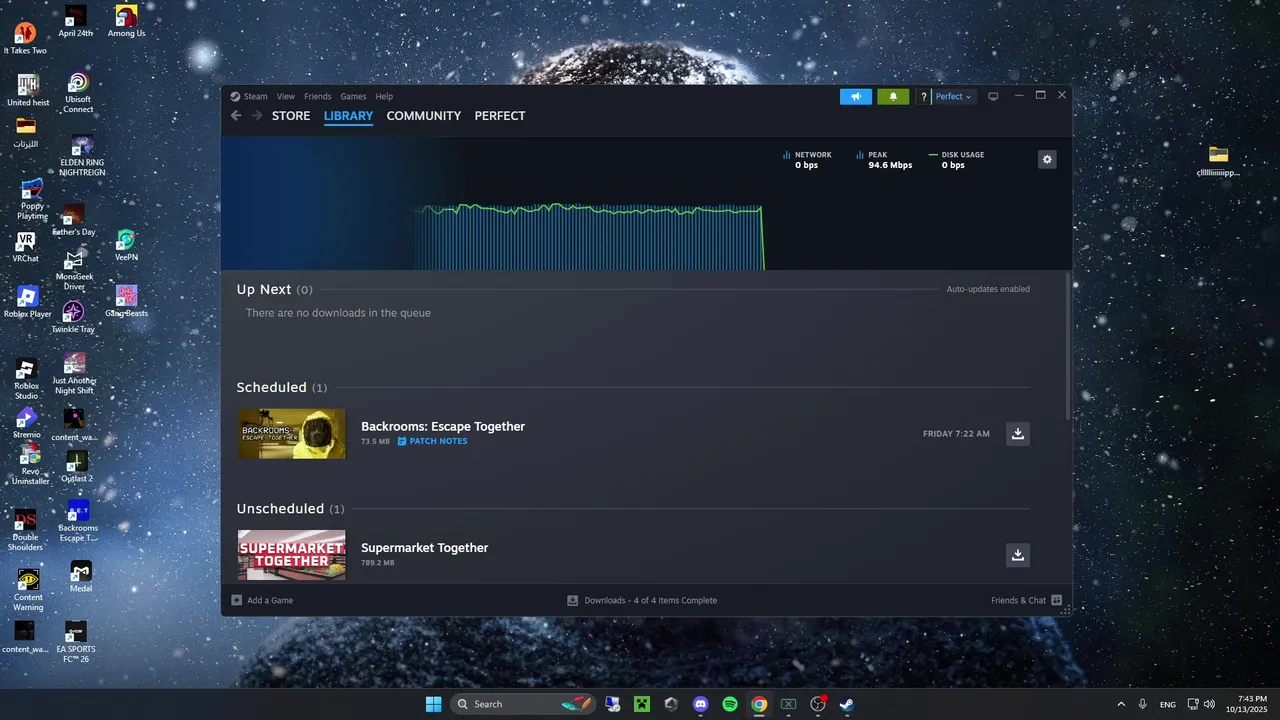Click Supermarket Together thumbnail

[x=292, y=555]
